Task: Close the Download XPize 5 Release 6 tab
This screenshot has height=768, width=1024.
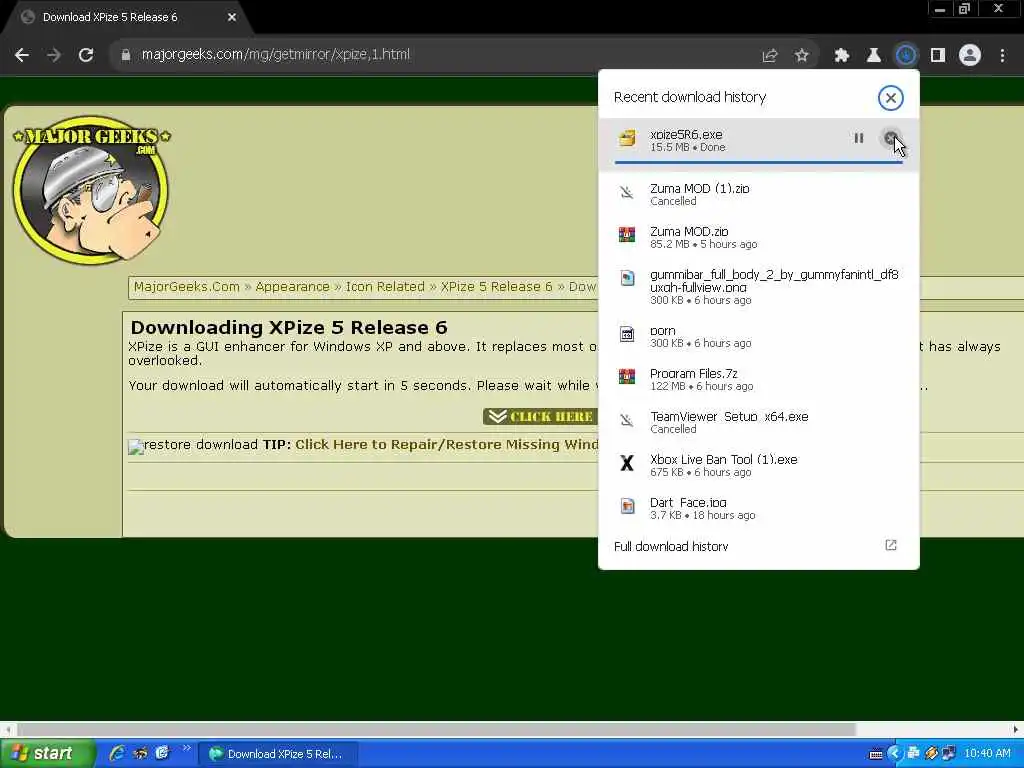Action: [x=232, y=17]
